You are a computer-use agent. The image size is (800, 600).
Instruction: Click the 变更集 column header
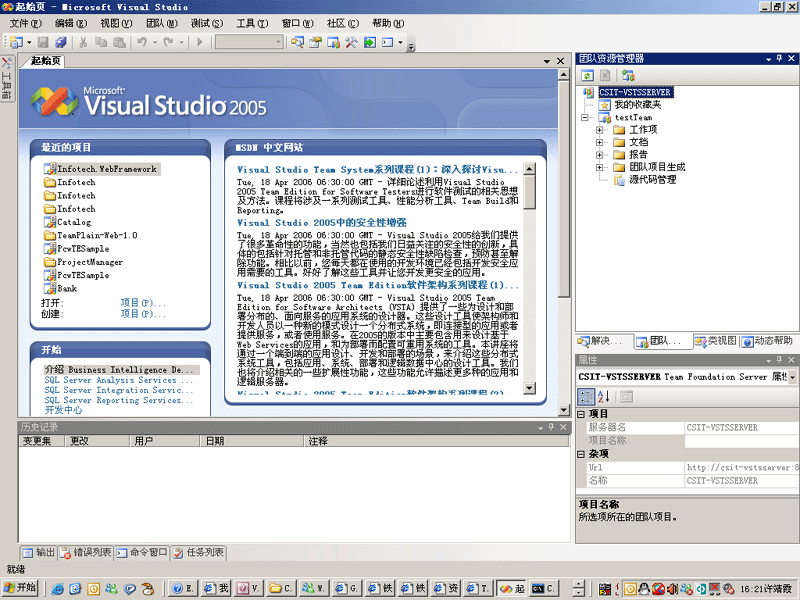point(41,441)
